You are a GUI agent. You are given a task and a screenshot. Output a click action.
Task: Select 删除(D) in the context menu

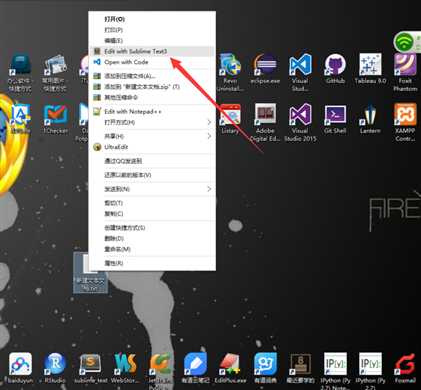[x=152, y=238]
